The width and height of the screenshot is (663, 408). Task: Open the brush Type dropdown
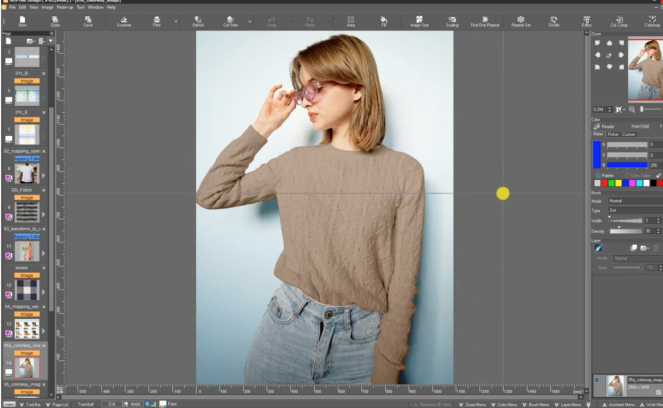pos(636,210)
